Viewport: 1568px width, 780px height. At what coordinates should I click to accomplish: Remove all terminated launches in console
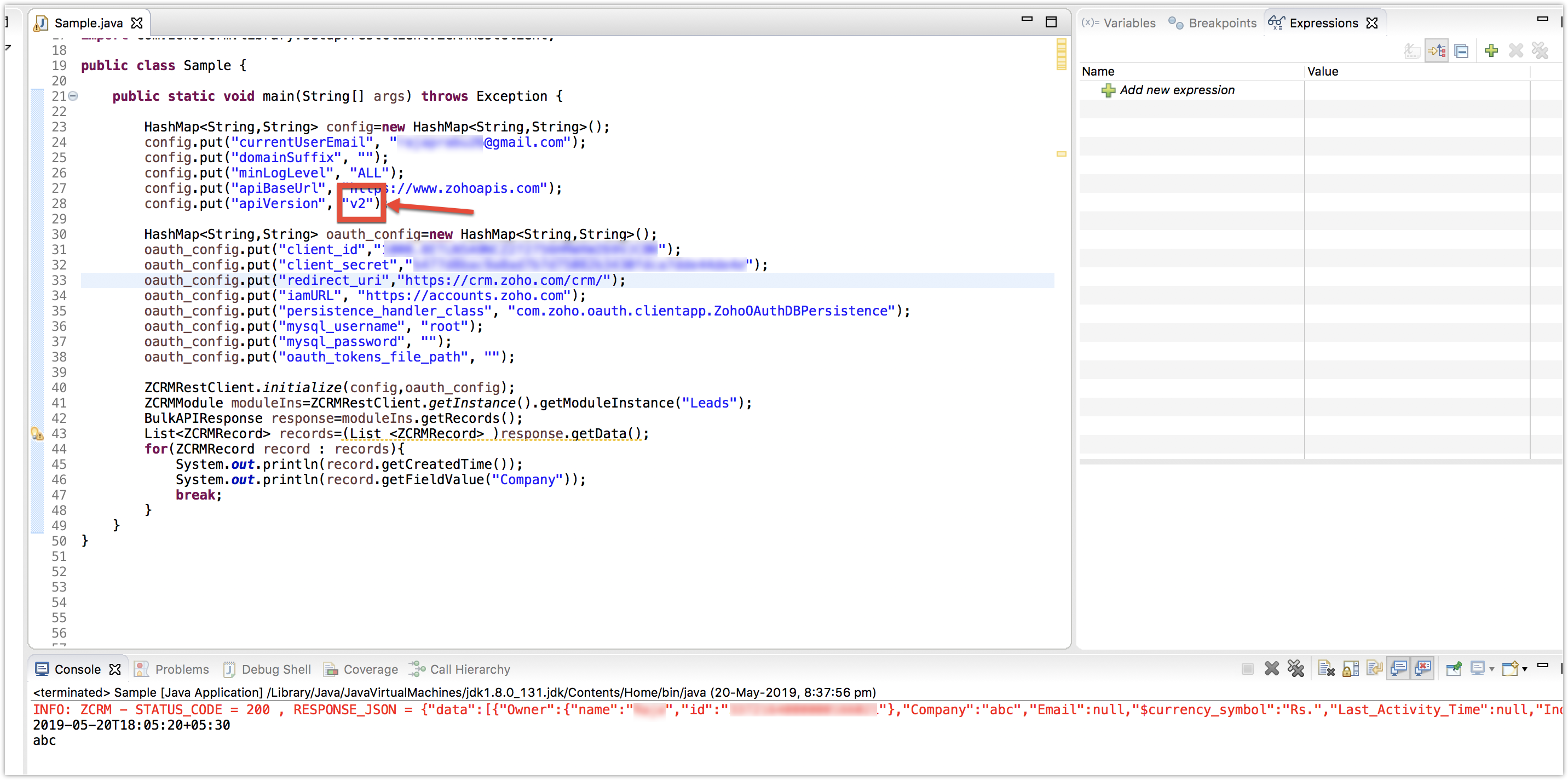click(1295, 669)
